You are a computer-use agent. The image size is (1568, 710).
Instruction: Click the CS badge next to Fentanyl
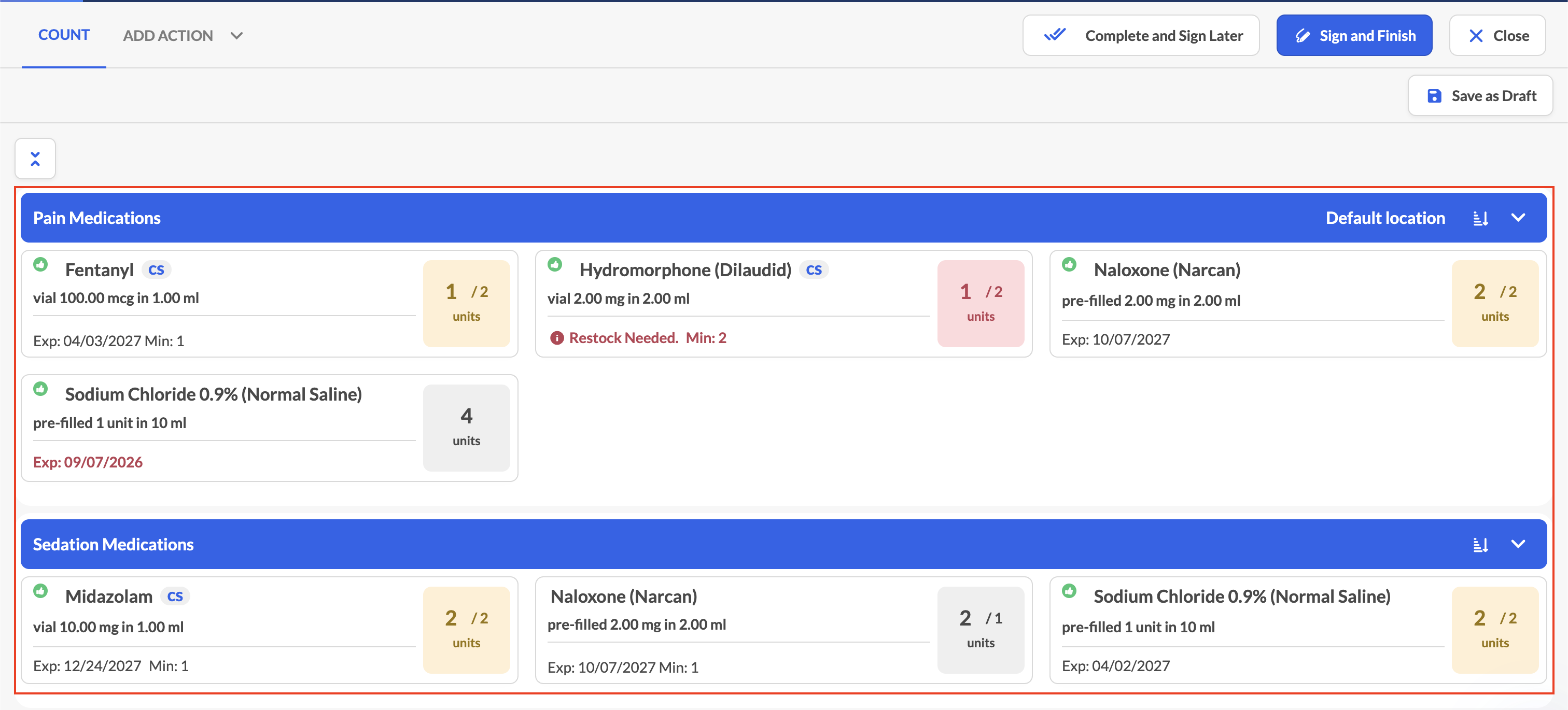pyautogui.click(x=157, y=270)
